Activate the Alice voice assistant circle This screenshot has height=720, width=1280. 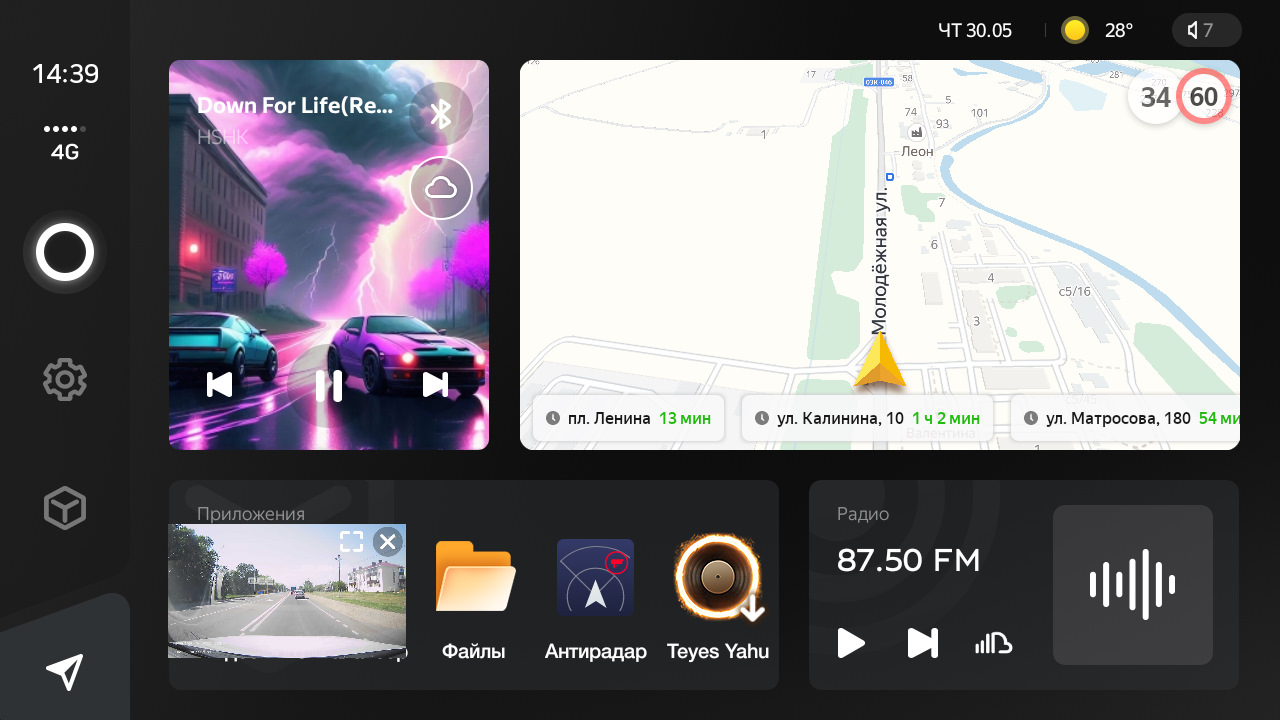point(65,253)
